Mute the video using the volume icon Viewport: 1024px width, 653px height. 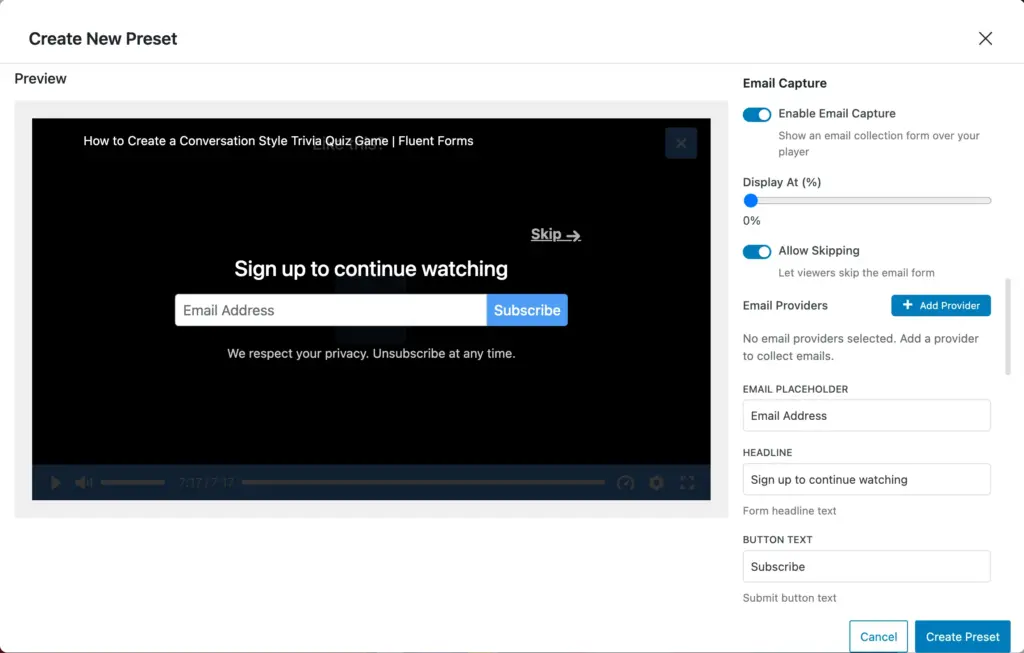point(85,482)
